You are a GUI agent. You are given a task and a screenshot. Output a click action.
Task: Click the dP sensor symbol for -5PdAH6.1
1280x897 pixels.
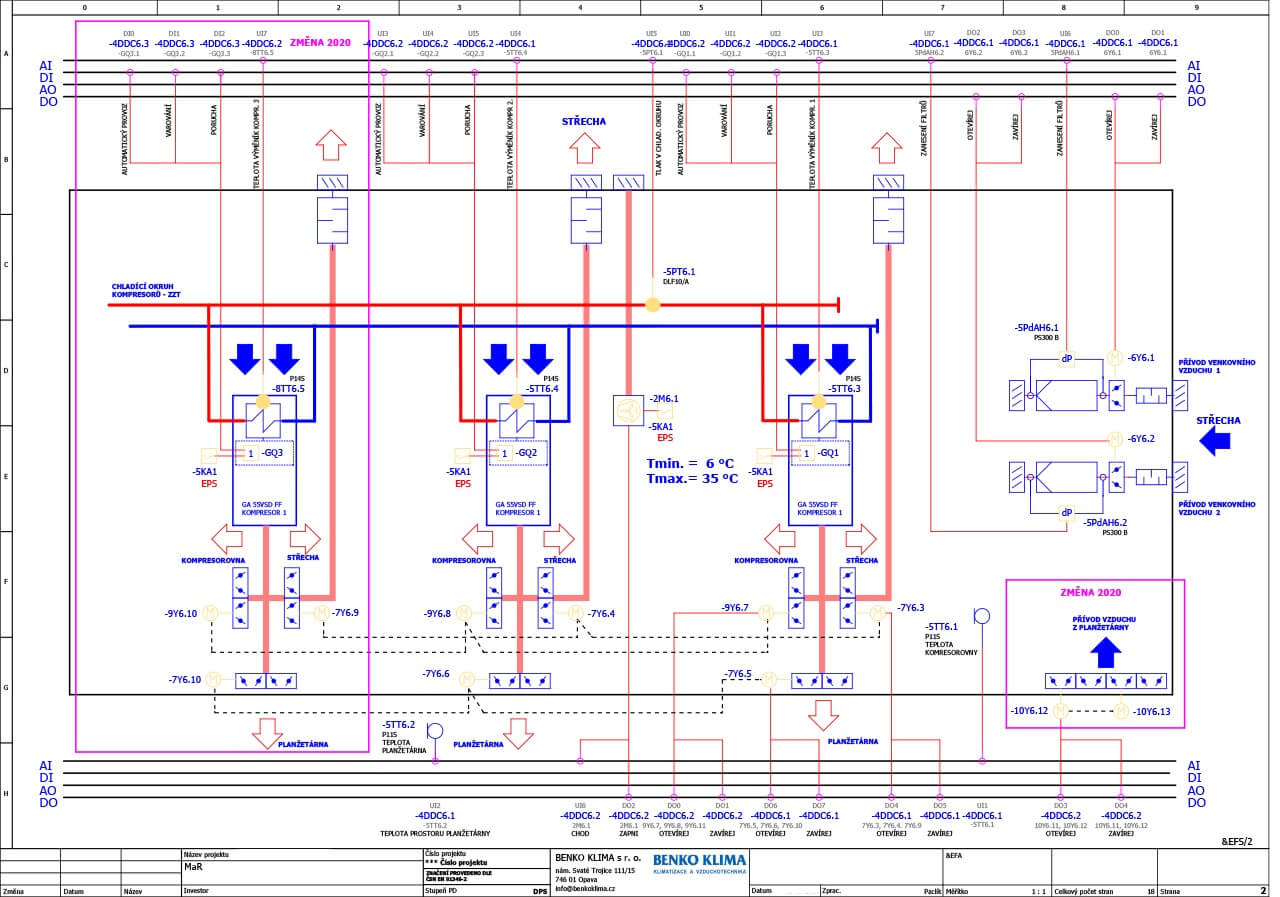[1067, 359]
